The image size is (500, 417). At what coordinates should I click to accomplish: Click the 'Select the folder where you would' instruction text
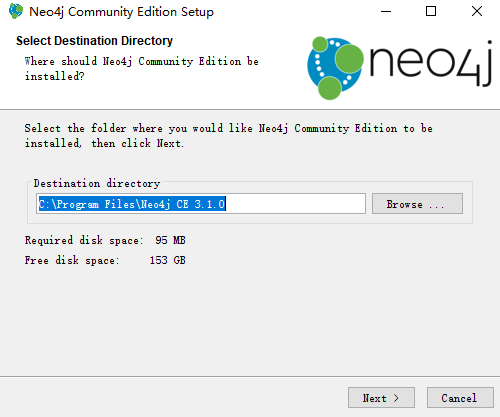tap(228, 136)
